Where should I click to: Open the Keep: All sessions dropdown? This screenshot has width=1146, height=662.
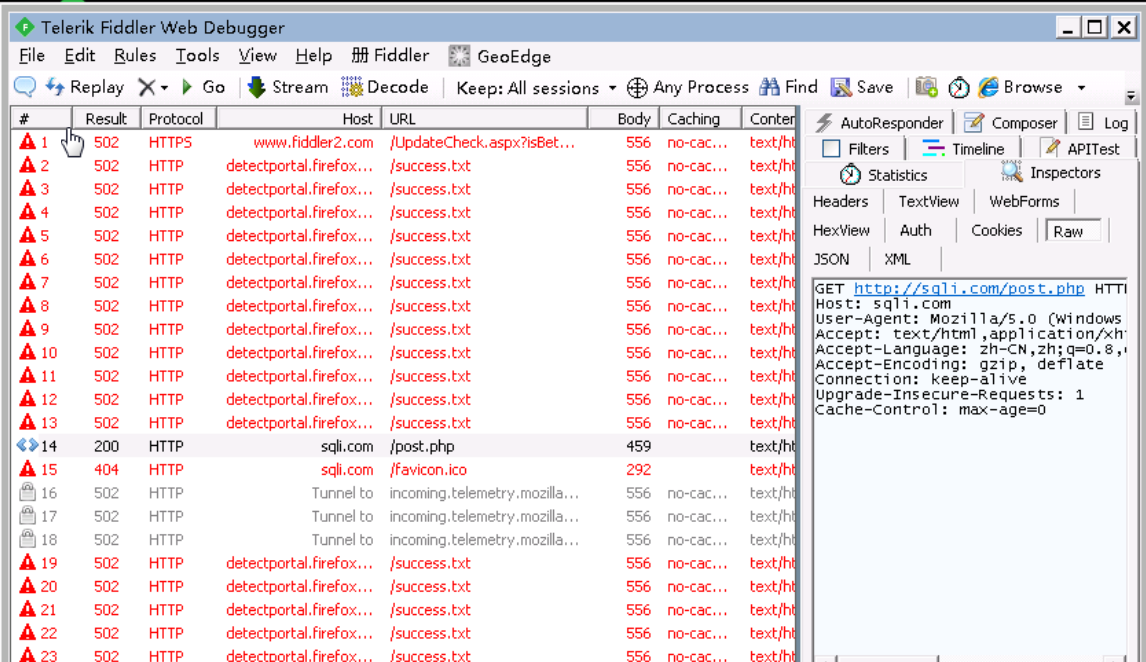pyautogui.click(x=536, y=88)
